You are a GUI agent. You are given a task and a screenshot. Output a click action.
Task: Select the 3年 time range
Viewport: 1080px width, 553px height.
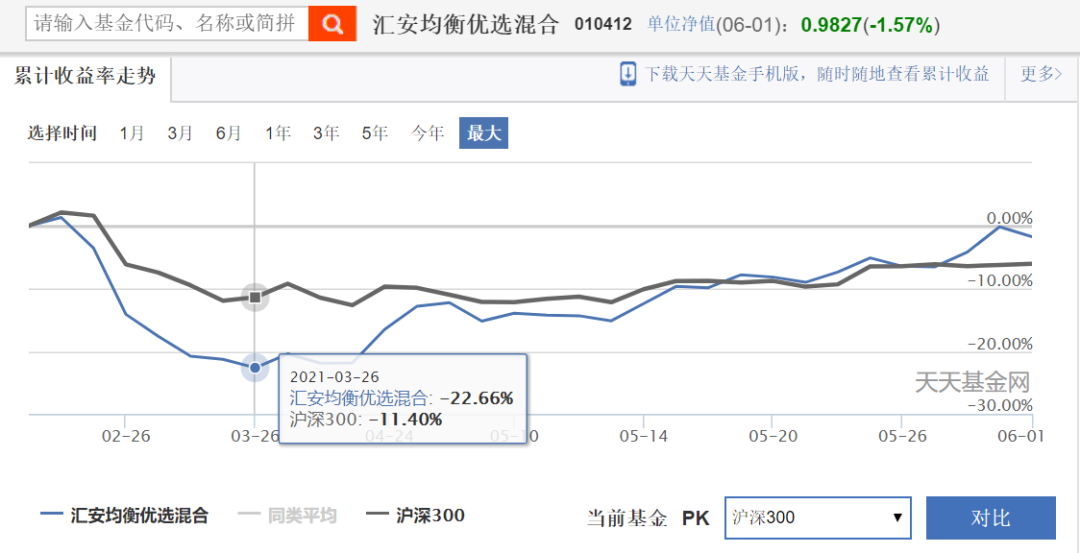(326, 133)
